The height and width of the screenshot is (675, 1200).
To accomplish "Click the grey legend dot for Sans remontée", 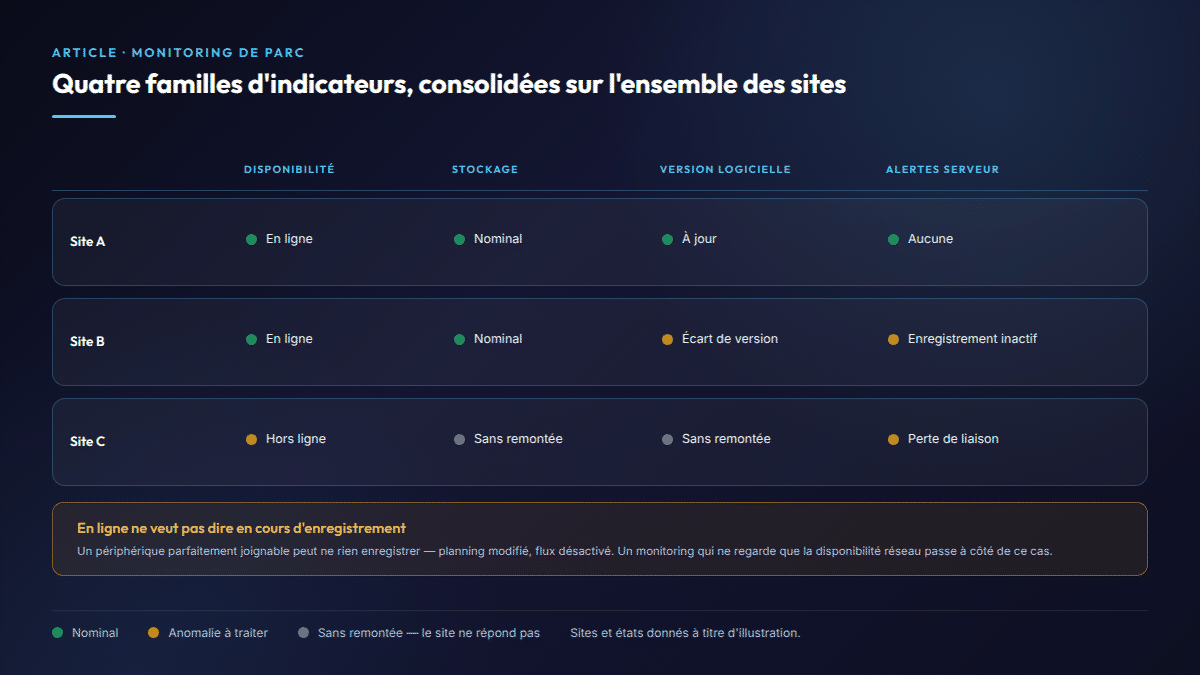I will tap(304, 633).
